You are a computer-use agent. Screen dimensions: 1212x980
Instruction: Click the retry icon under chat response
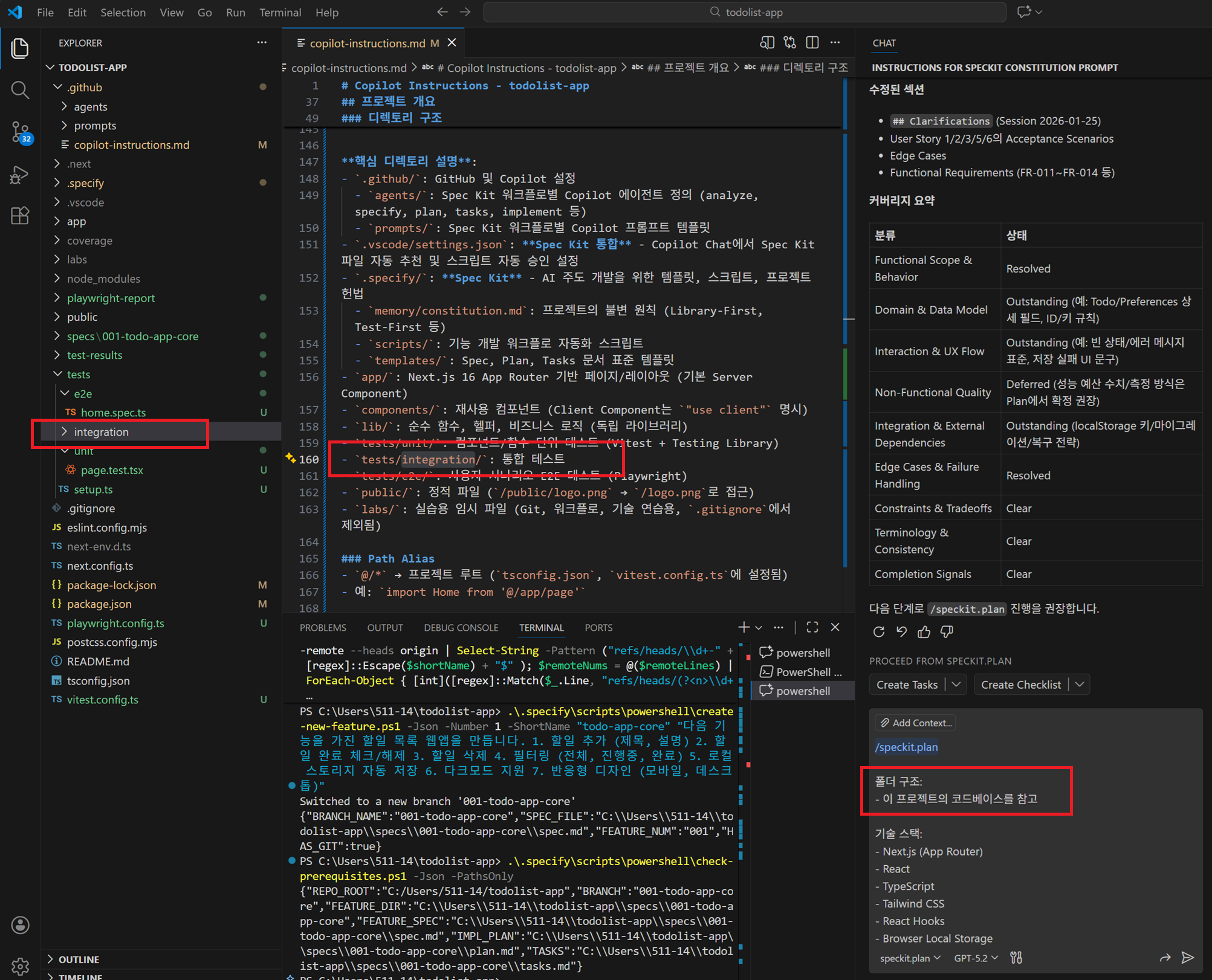pos(879,632)
